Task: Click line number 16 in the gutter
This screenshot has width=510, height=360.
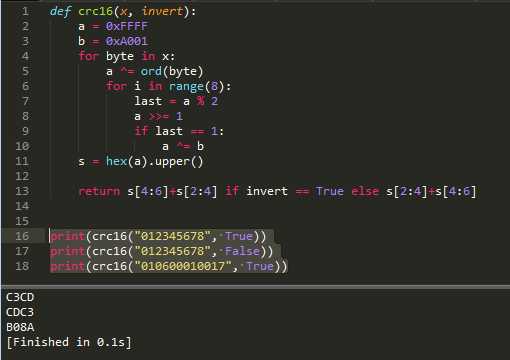Action: coord(22,236)
